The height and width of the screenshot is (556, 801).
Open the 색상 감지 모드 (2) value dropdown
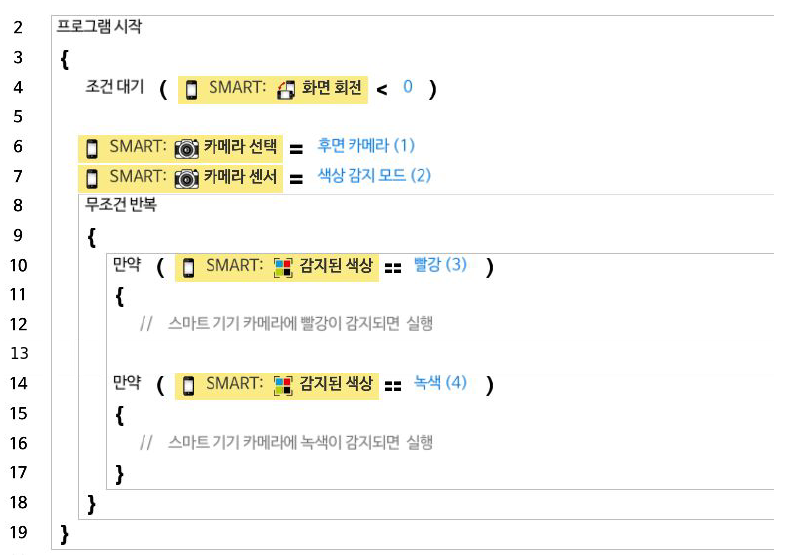click(x=373, y=176)
